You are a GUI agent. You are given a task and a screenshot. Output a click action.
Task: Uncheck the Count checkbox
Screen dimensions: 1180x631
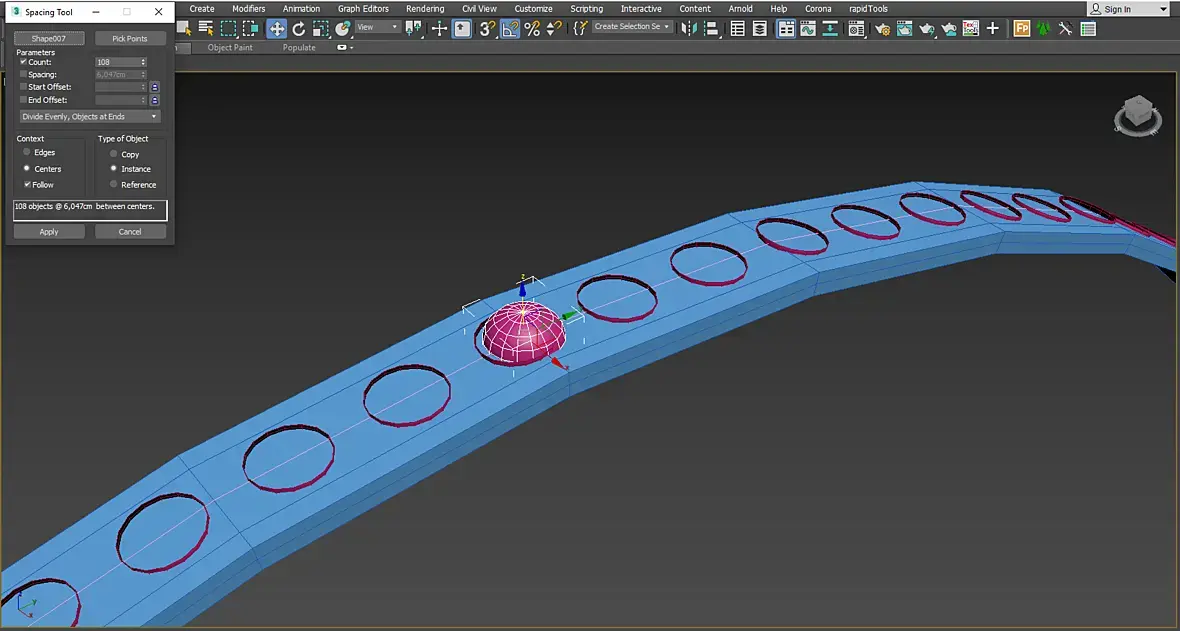[x=24, y=62]
